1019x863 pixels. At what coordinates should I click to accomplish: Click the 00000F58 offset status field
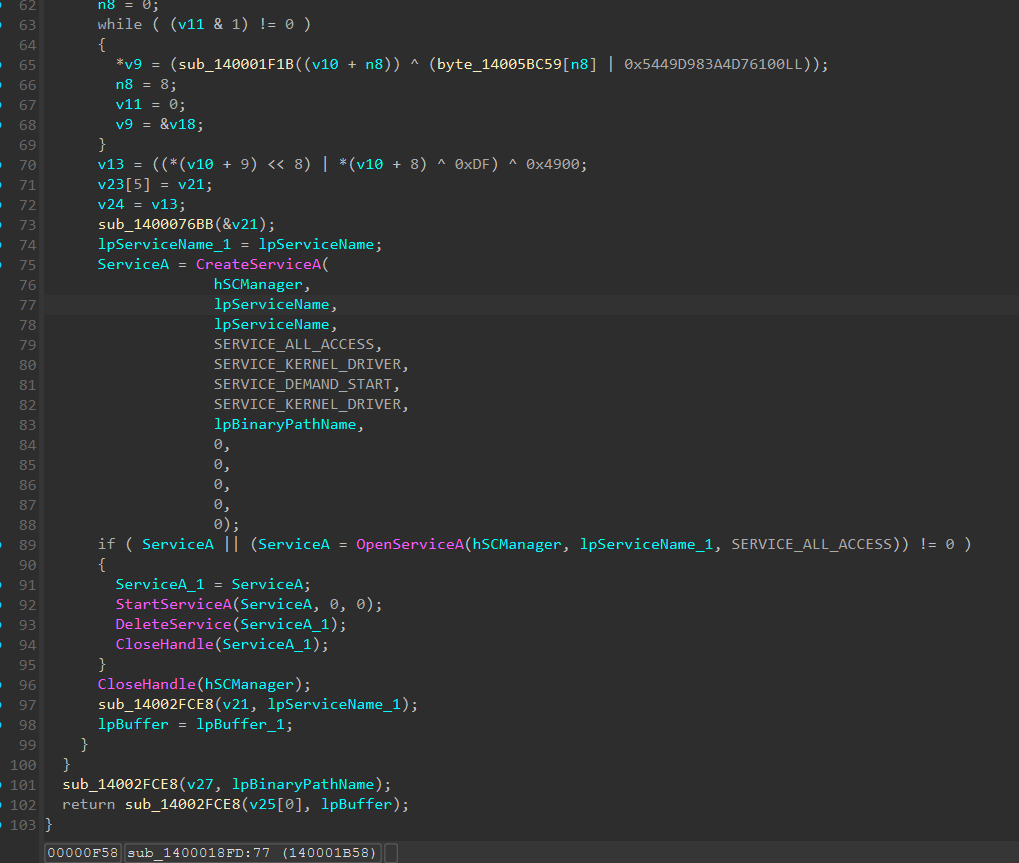click(x=83, y=853)
